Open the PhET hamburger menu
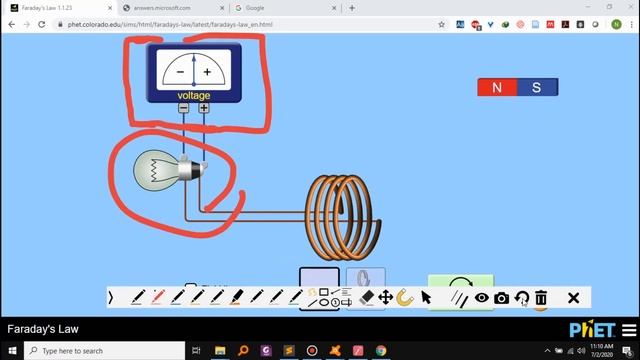The width and height of the screenshot is (640, 360). pyautogui.click(x=629, y=330)
